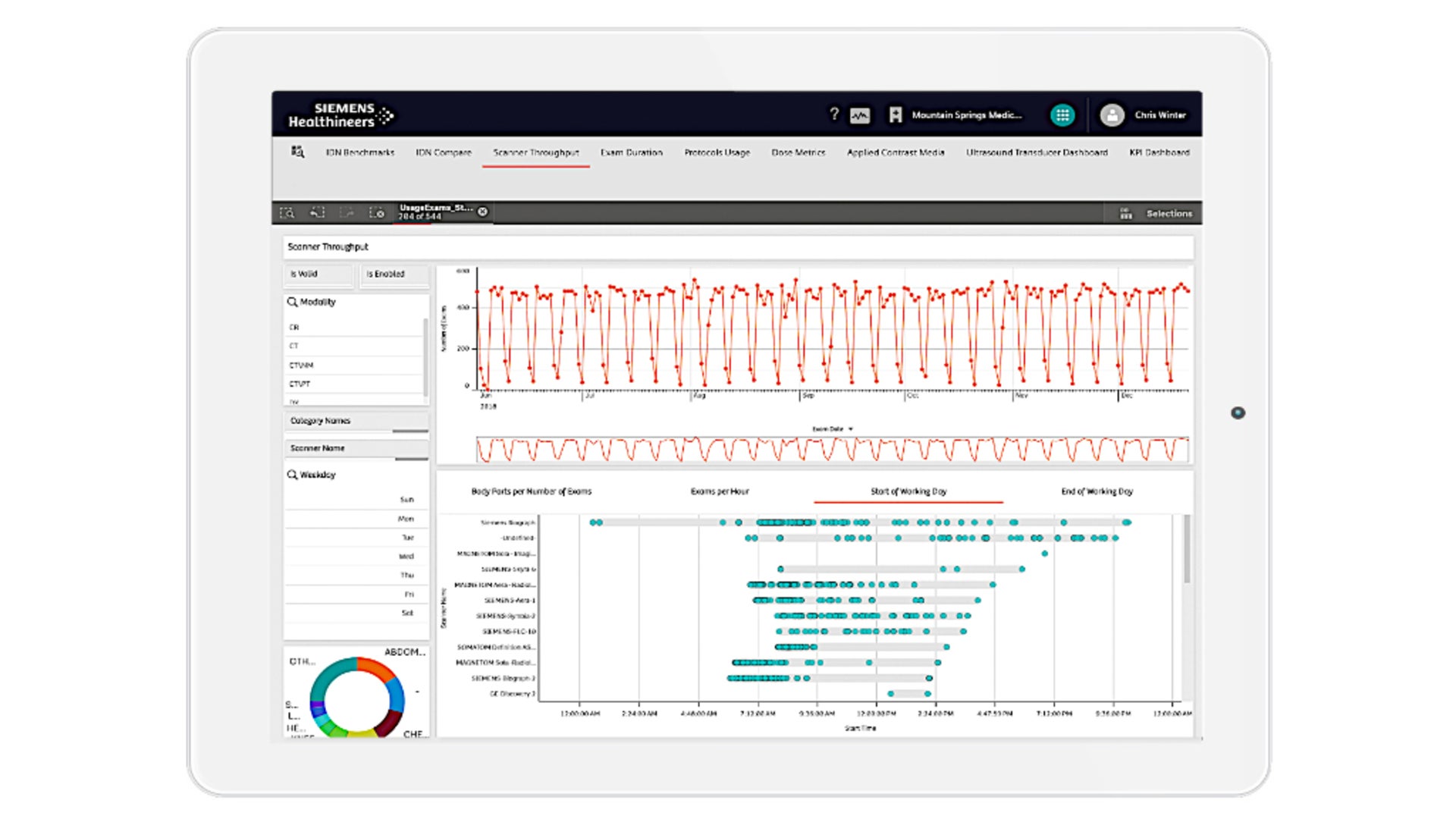Viewport: 1456px width, 819px height.
Task: Click the date range mini chart slider
Action: point(832,449)
